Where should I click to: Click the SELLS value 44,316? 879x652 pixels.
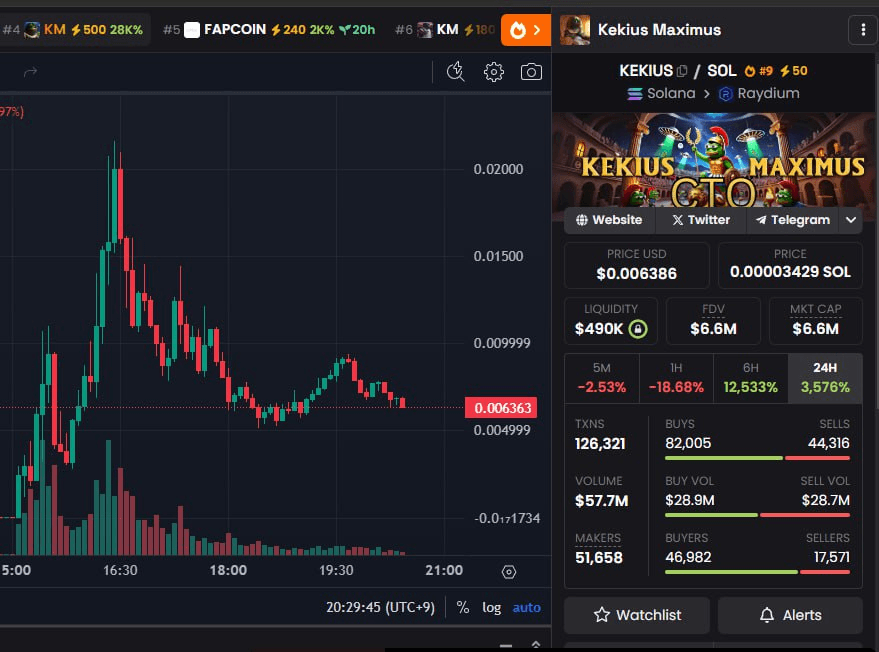829,443
